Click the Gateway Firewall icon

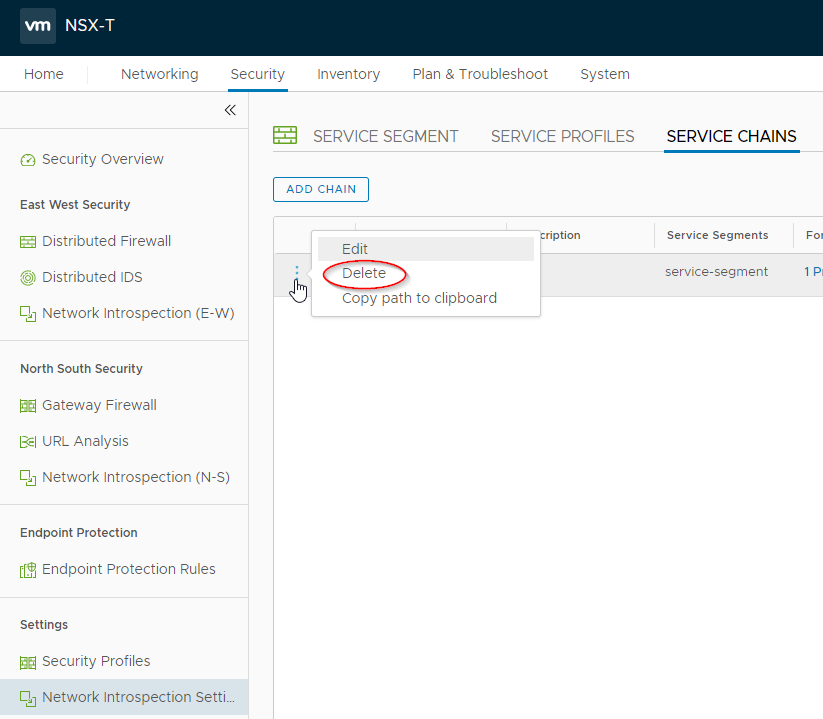(28, 406)
